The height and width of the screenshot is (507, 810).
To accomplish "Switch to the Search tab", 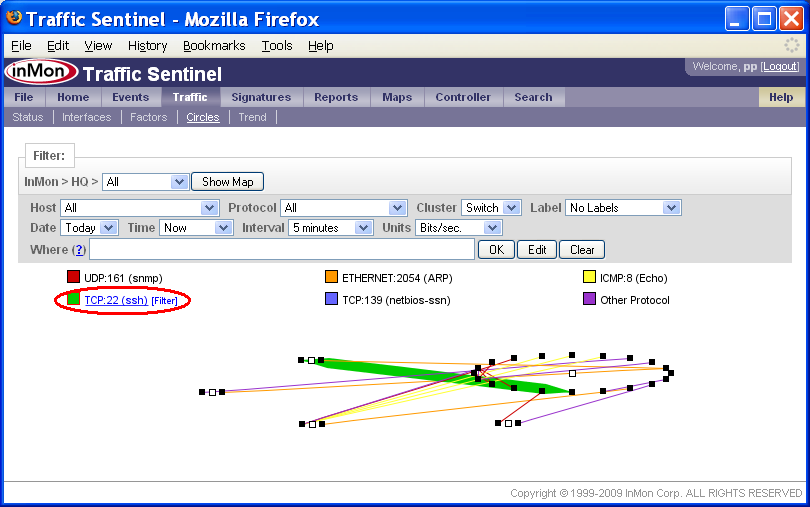I will [534, 97].
